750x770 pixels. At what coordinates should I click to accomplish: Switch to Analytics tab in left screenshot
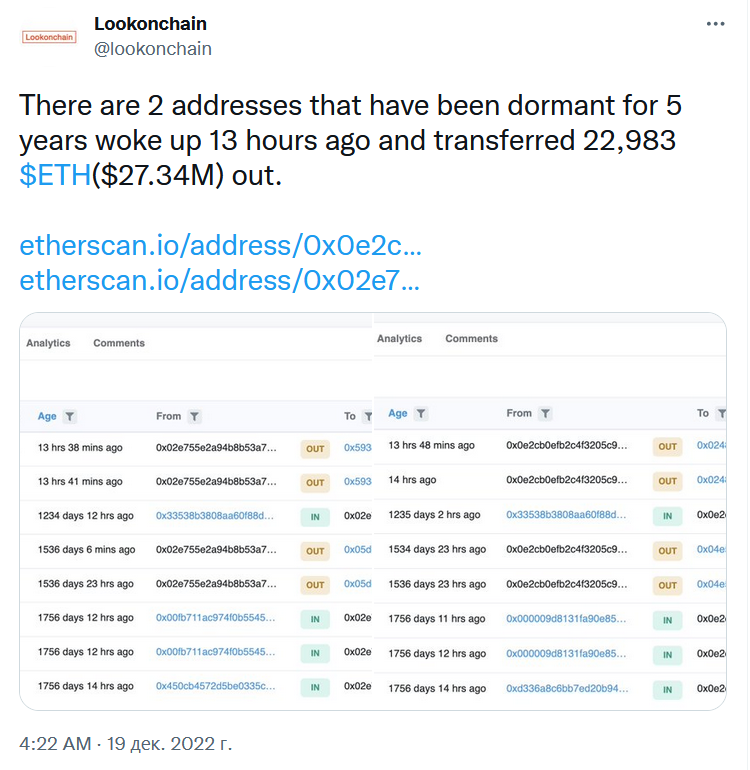tap(48, 343)
